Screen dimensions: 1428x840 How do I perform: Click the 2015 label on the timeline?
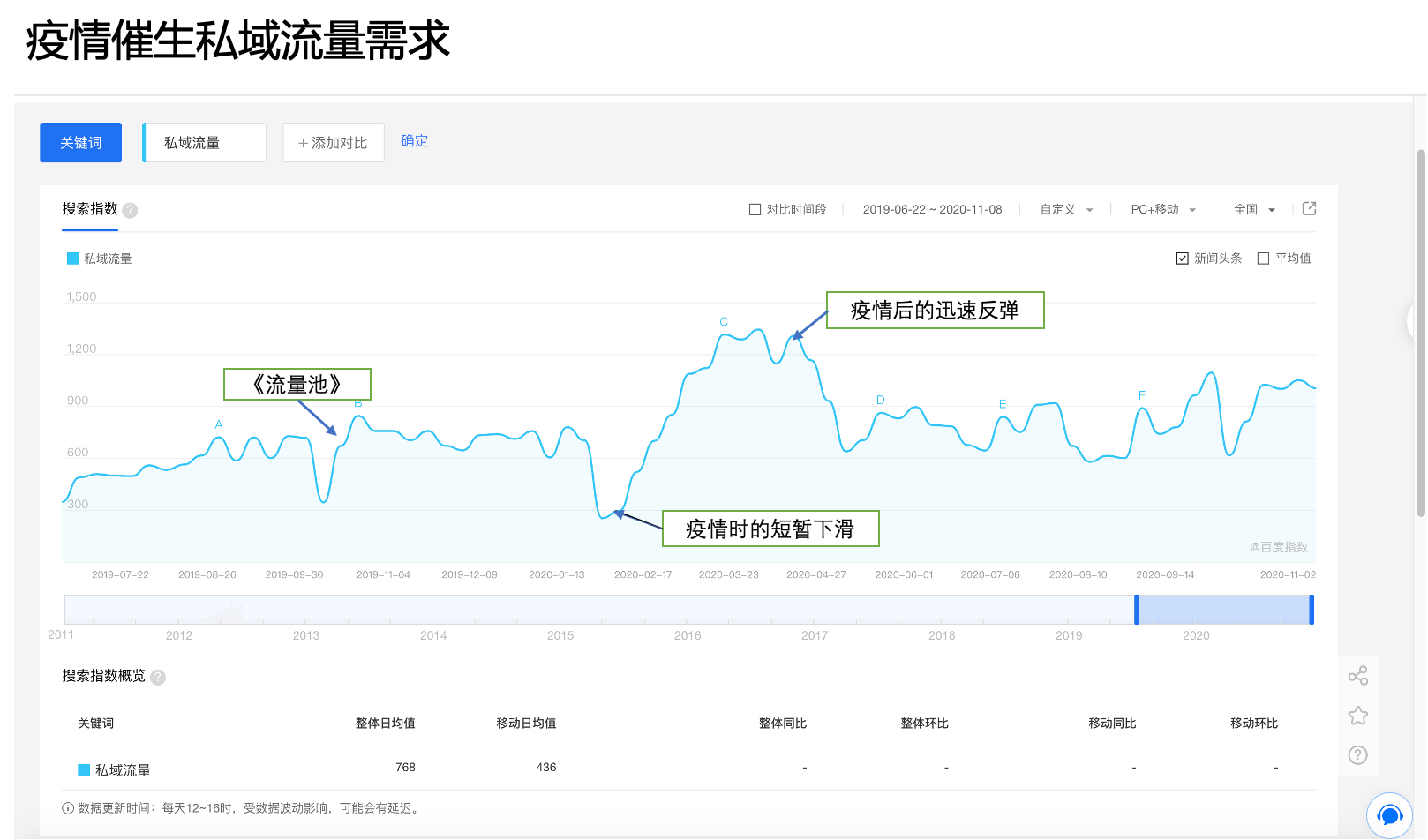point(560,635)
